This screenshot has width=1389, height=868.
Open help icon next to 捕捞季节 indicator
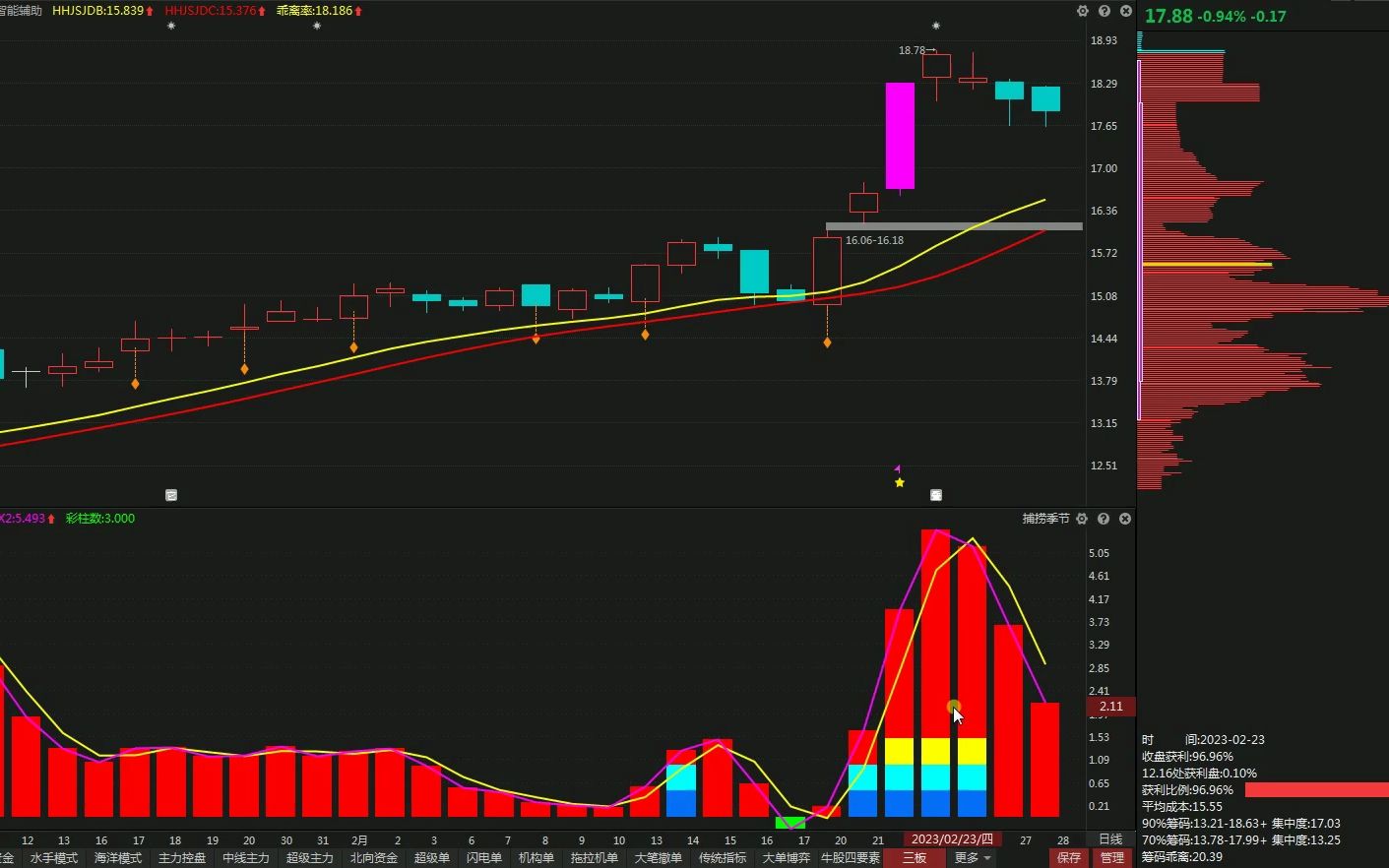pos(1104,519)
